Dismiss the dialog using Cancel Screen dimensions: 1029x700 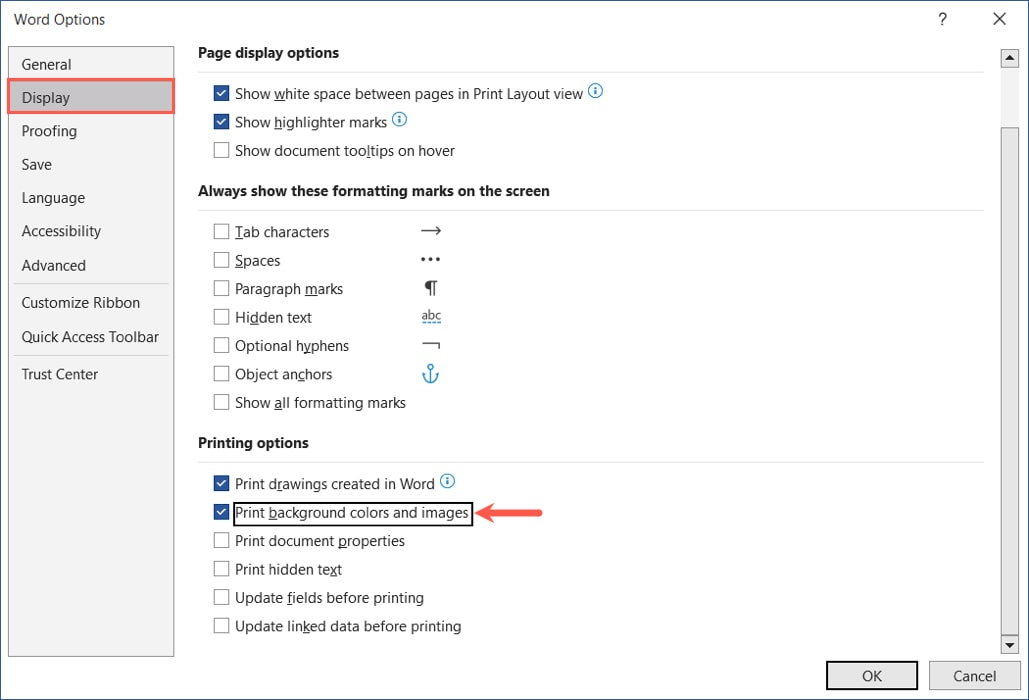click(x=975, y=675)
